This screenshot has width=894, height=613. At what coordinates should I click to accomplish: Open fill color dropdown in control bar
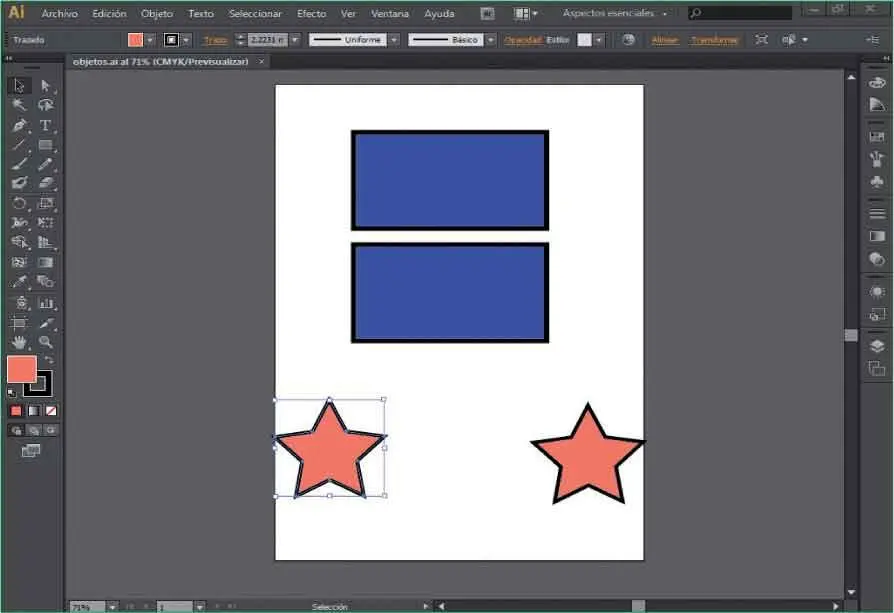150,40
